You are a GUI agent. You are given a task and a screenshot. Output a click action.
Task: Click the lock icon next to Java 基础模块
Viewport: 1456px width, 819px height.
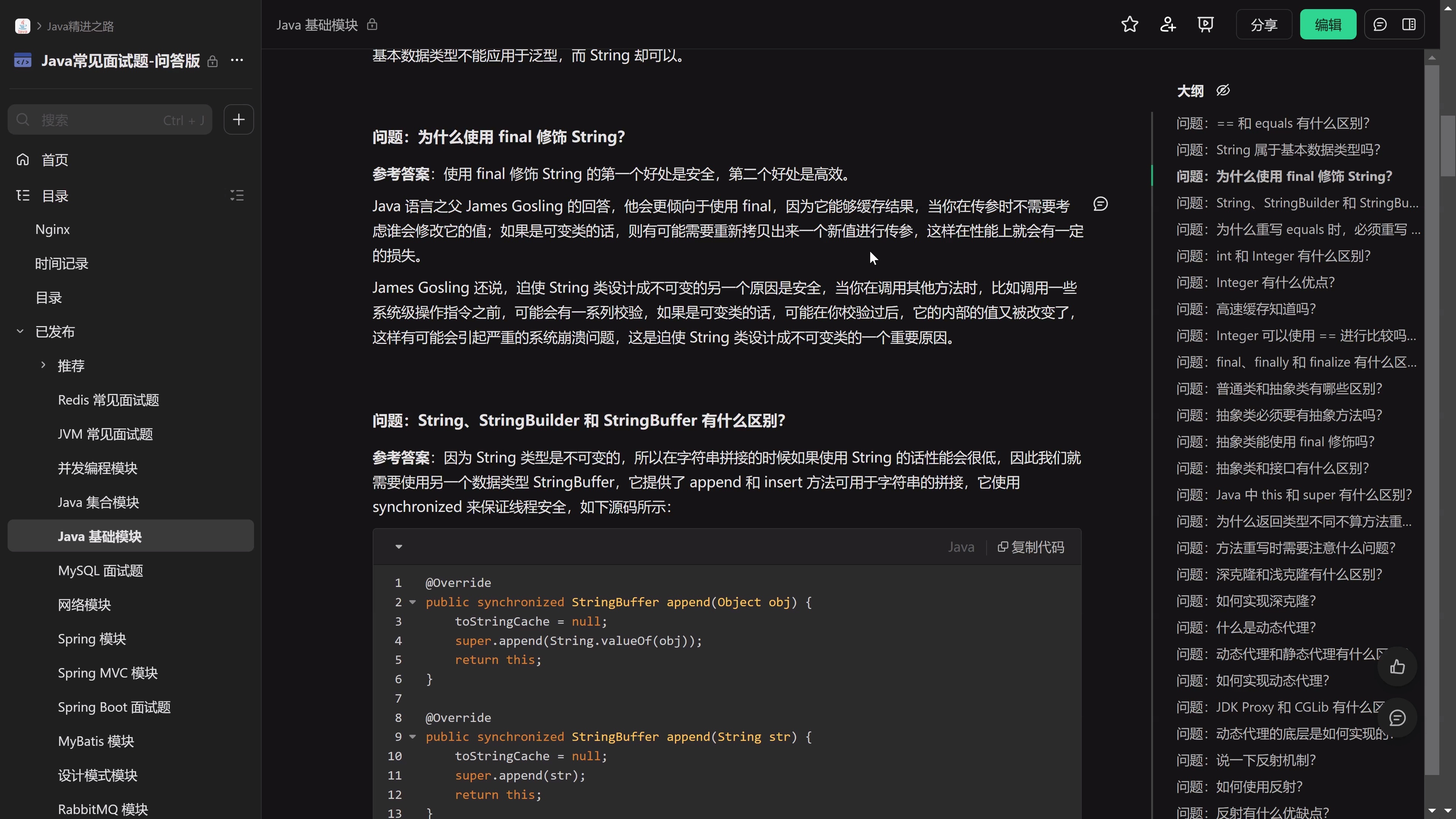pos(371,25)
